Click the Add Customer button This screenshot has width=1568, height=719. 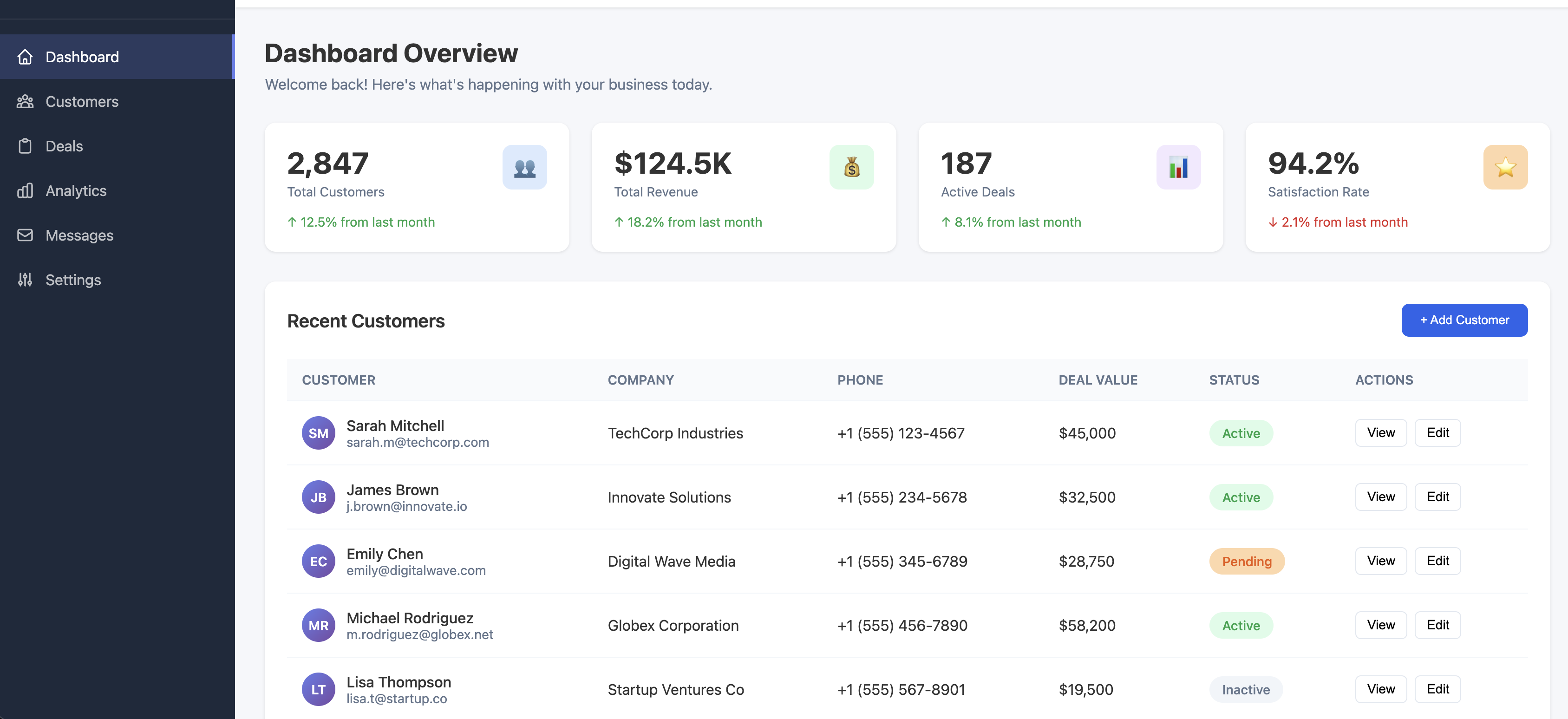click(1464, 320)
